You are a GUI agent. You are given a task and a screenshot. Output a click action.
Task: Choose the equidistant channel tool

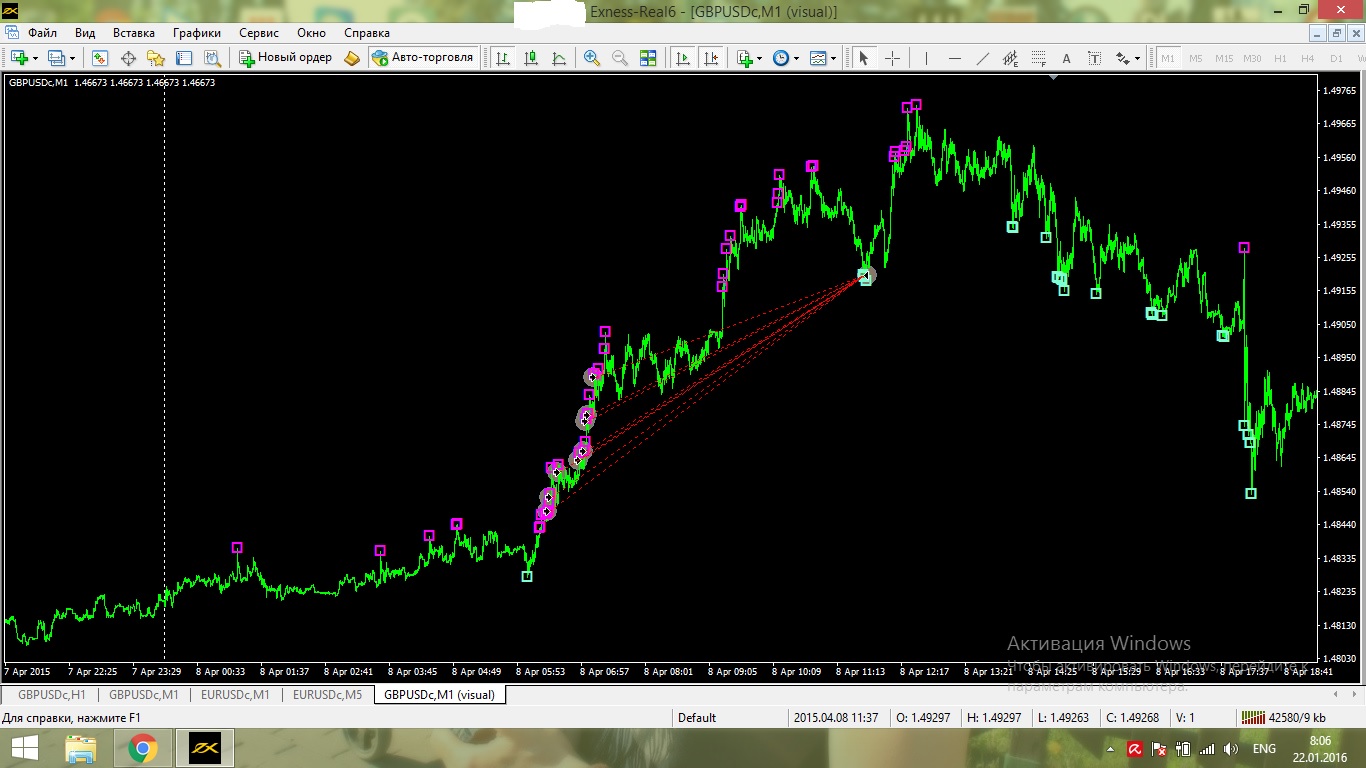(1011, 58)
